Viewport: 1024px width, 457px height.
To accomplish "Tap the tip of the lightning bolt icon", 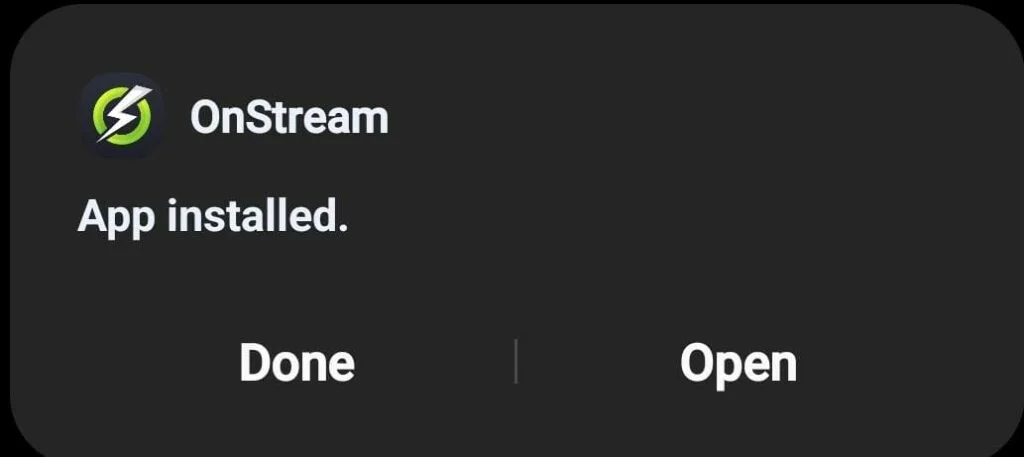I will (148, 90).
